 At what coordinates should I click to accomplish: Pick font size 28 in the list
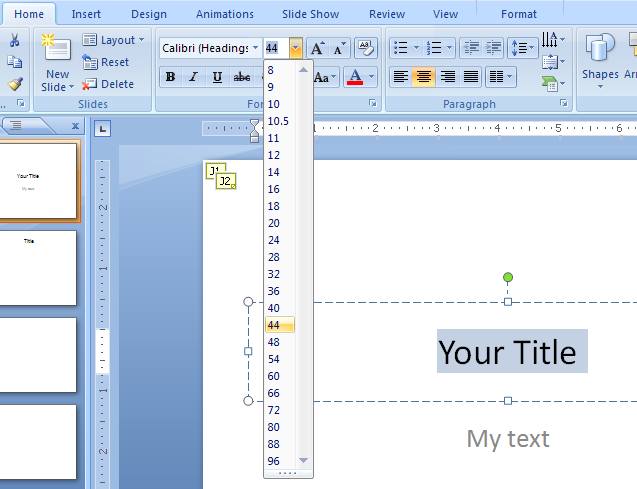click(x=280, y=257)
